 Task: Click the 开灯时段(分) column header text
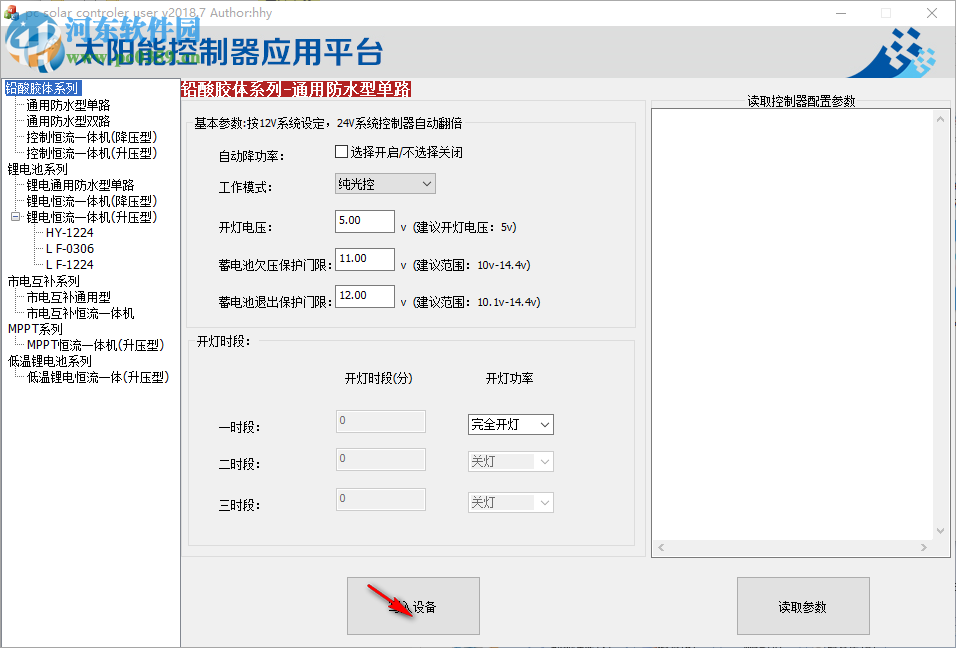click(379, 379)
